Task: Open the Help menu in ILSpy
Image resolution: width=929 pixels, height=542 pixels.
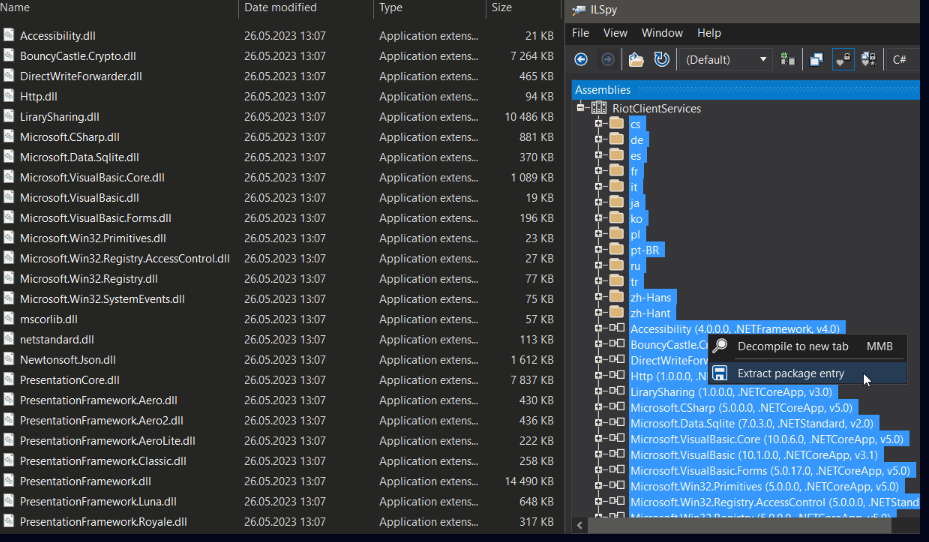Action: coord(709,33)
